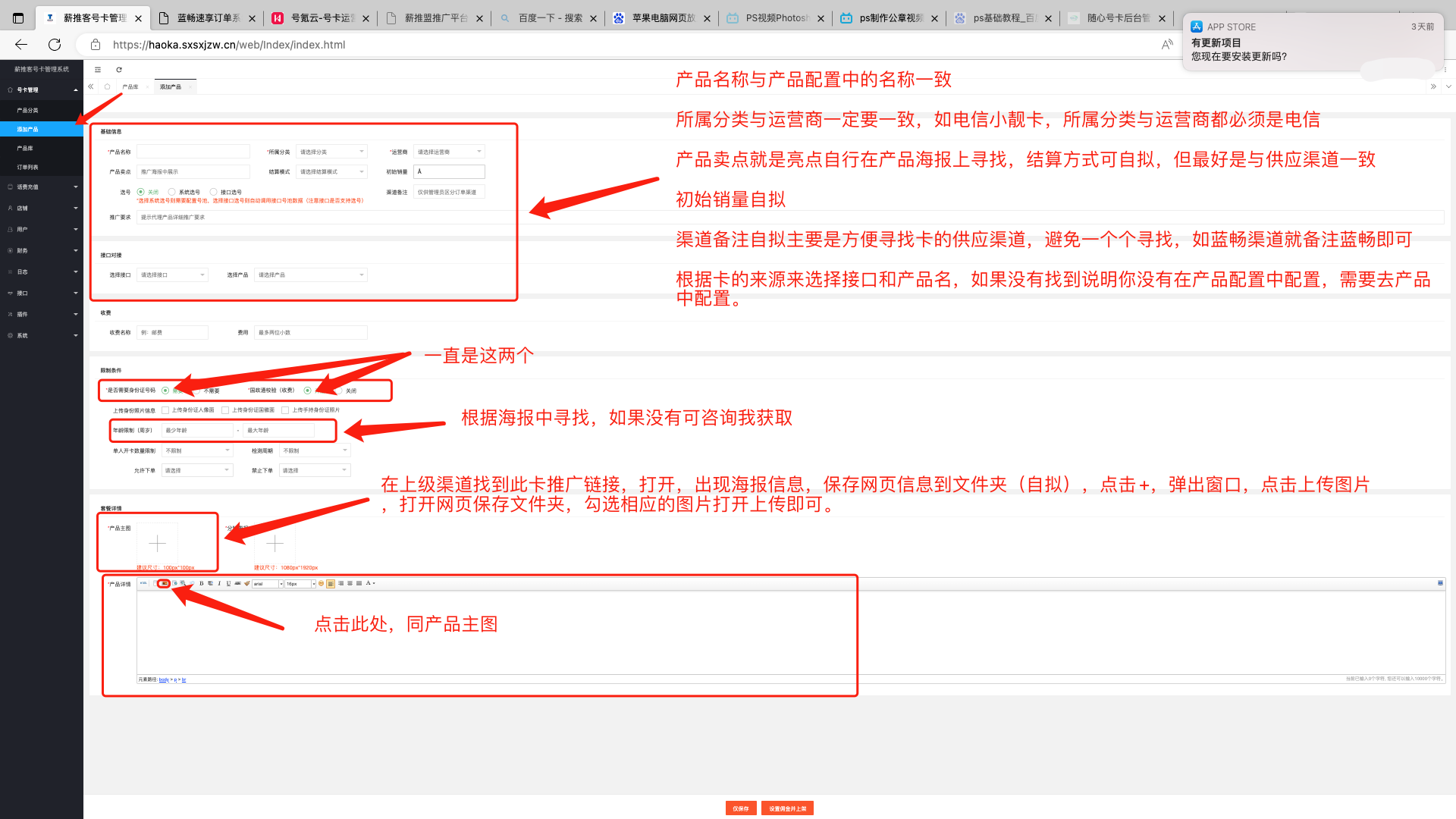Click the strikethrough icon in editor toolbar
This screenshot has height=819, width=1456.
(237, 583)
